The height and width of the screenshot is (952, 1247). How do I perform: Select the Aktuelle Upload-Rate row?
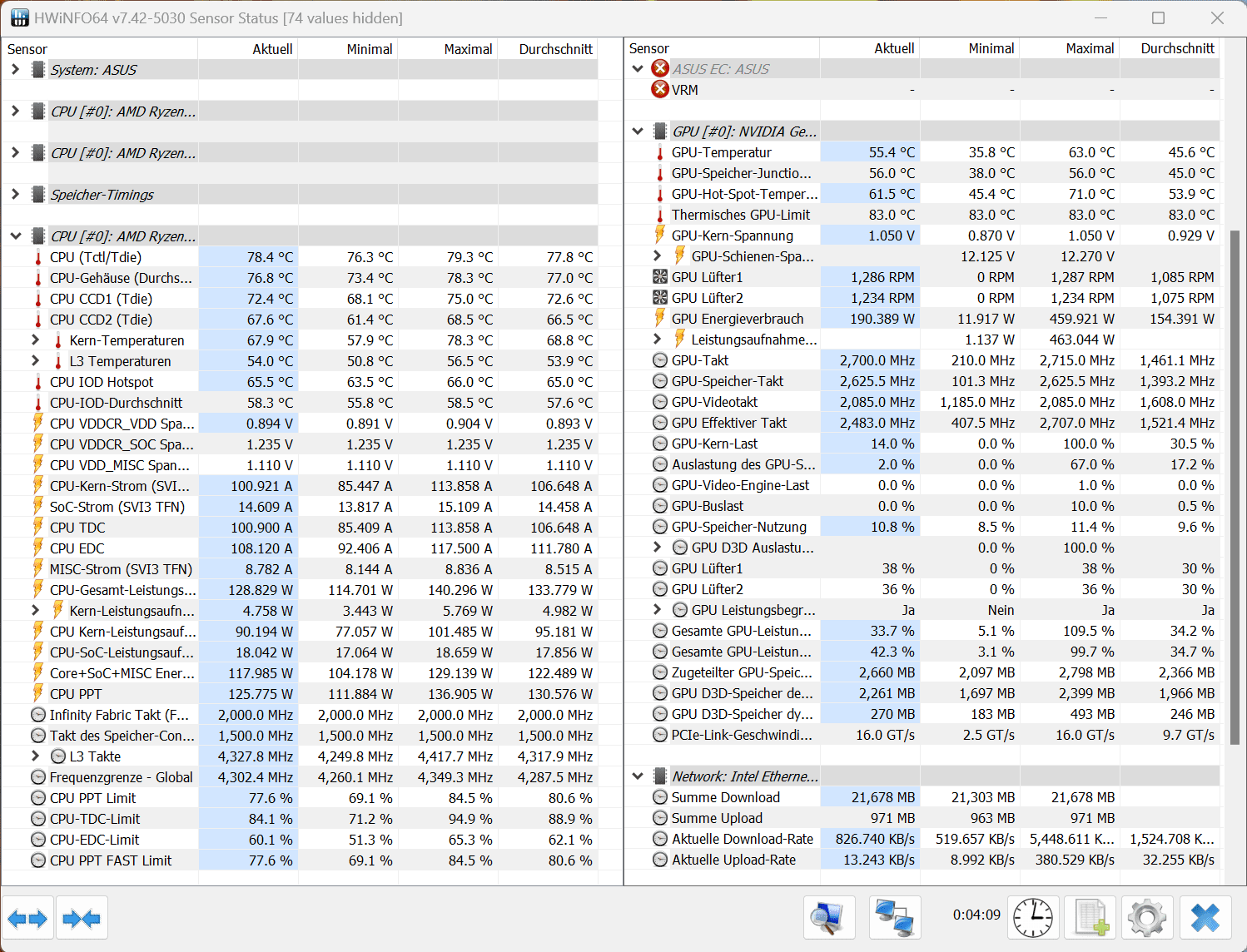point(922,860)
